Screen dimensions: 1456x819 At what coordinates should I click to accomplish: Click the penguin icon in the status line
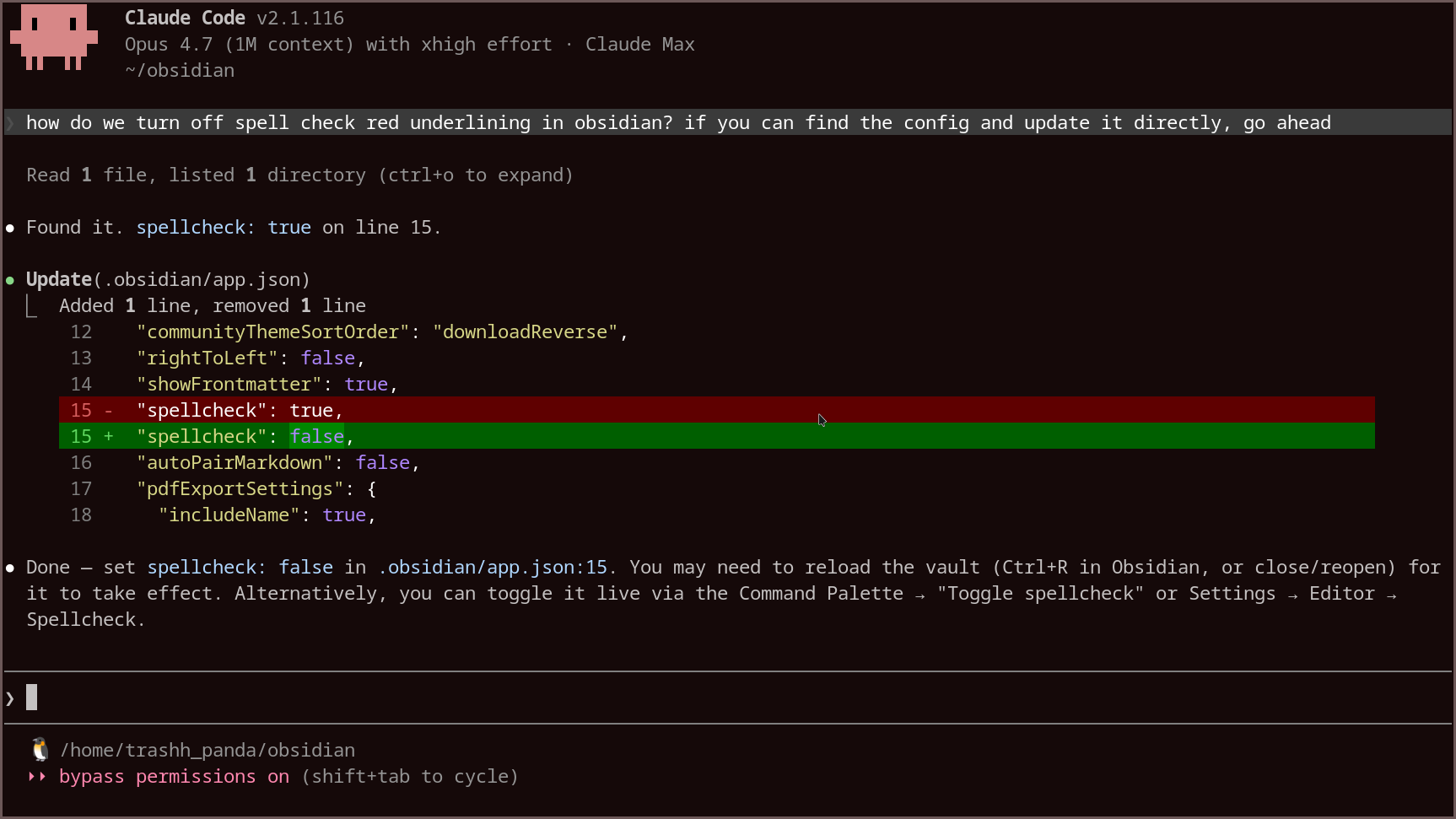[x=40, y=749]
